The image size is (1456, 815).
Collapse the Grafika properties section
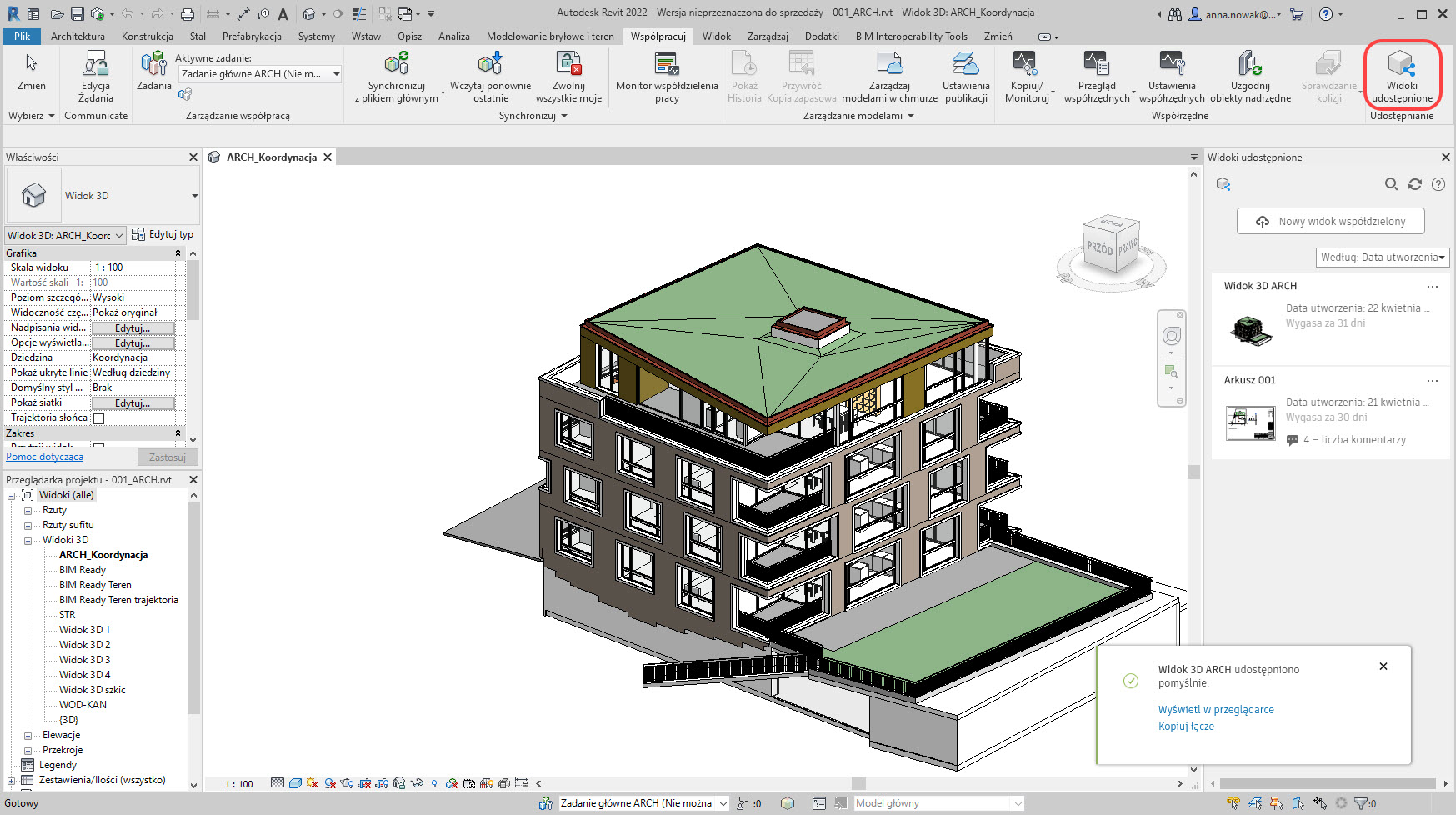click(178, 252)
